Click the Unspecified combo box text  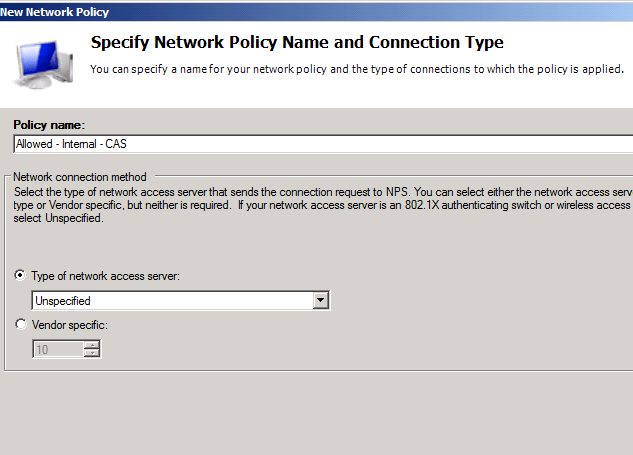pyautogui.click(x=170, y=300)
